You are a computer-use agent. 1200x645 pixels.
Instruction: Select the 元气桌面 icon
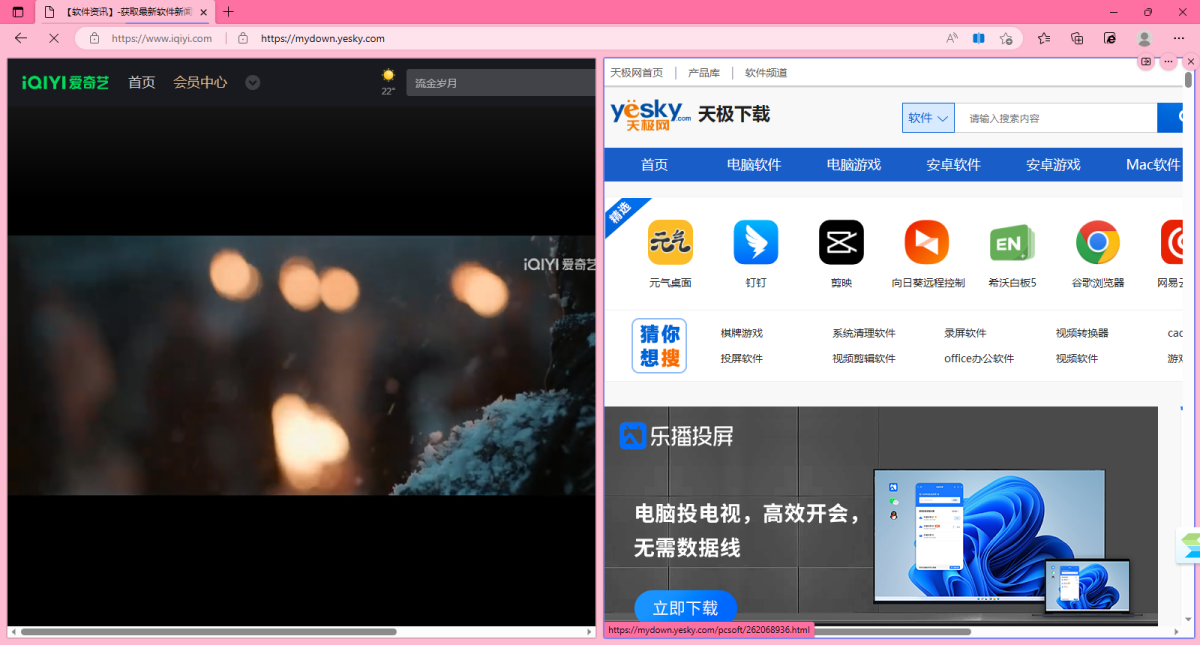click(x=670, y=242)
